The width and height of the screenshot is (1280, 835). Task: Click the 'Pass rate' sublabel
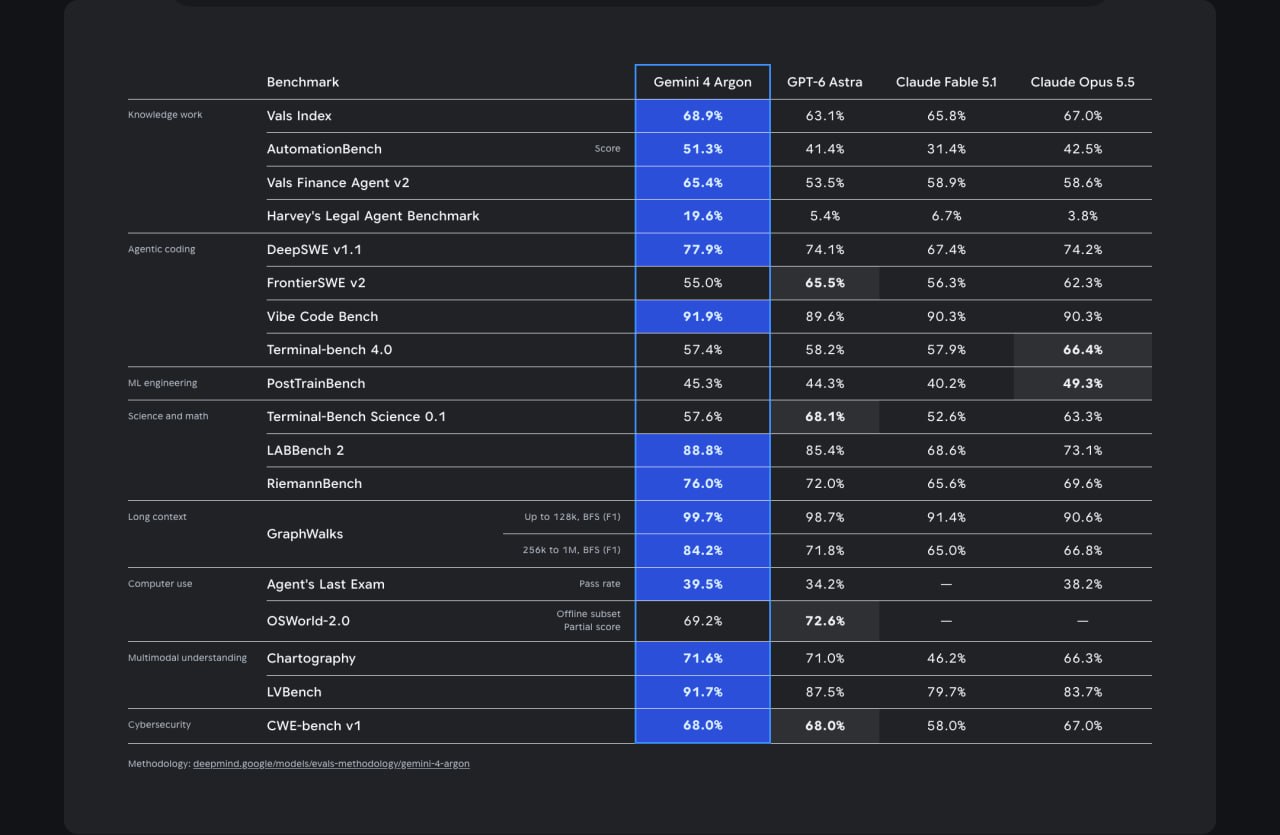tap(600, 584)
